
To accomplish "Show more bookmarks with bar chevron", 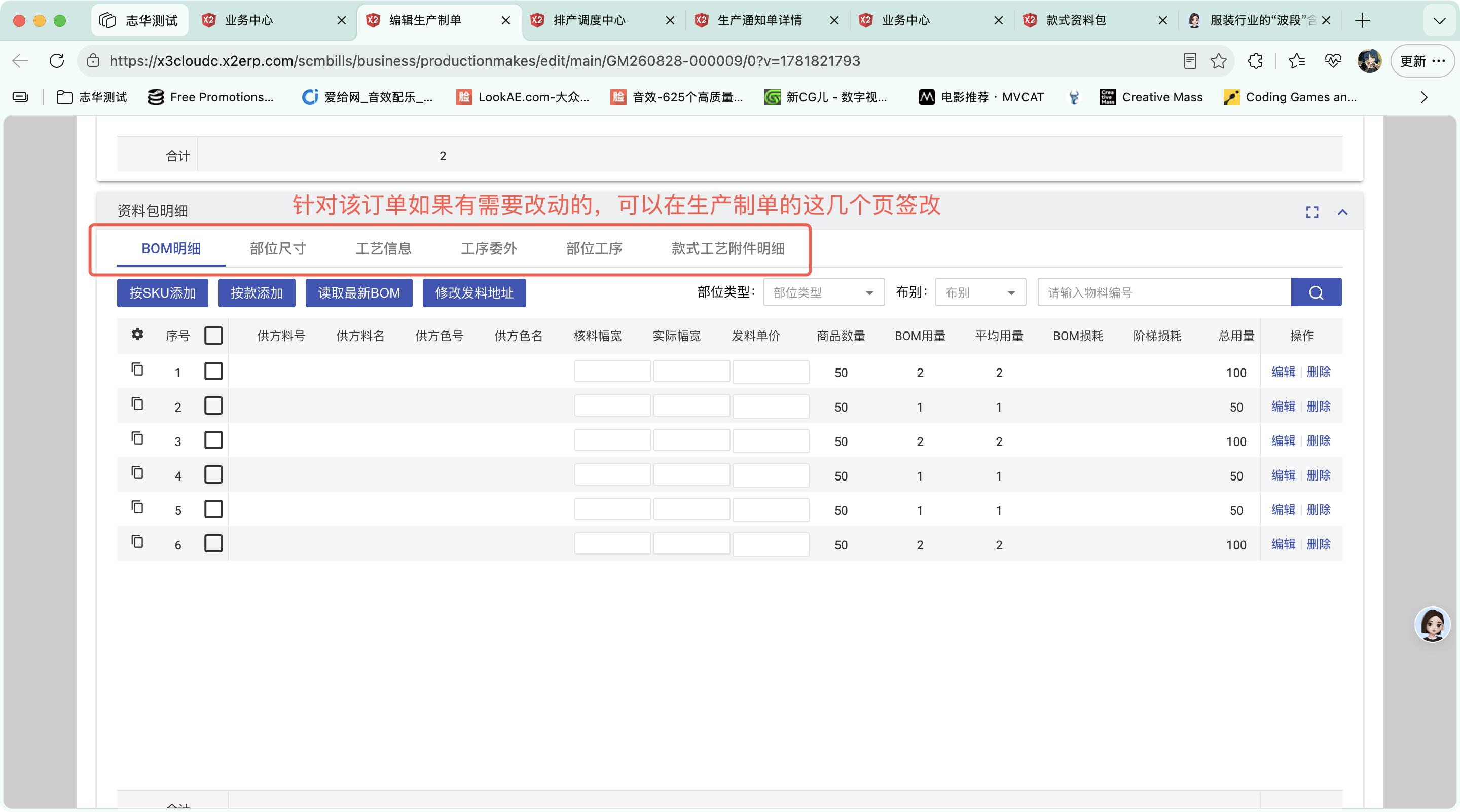I will [1423, 97].
